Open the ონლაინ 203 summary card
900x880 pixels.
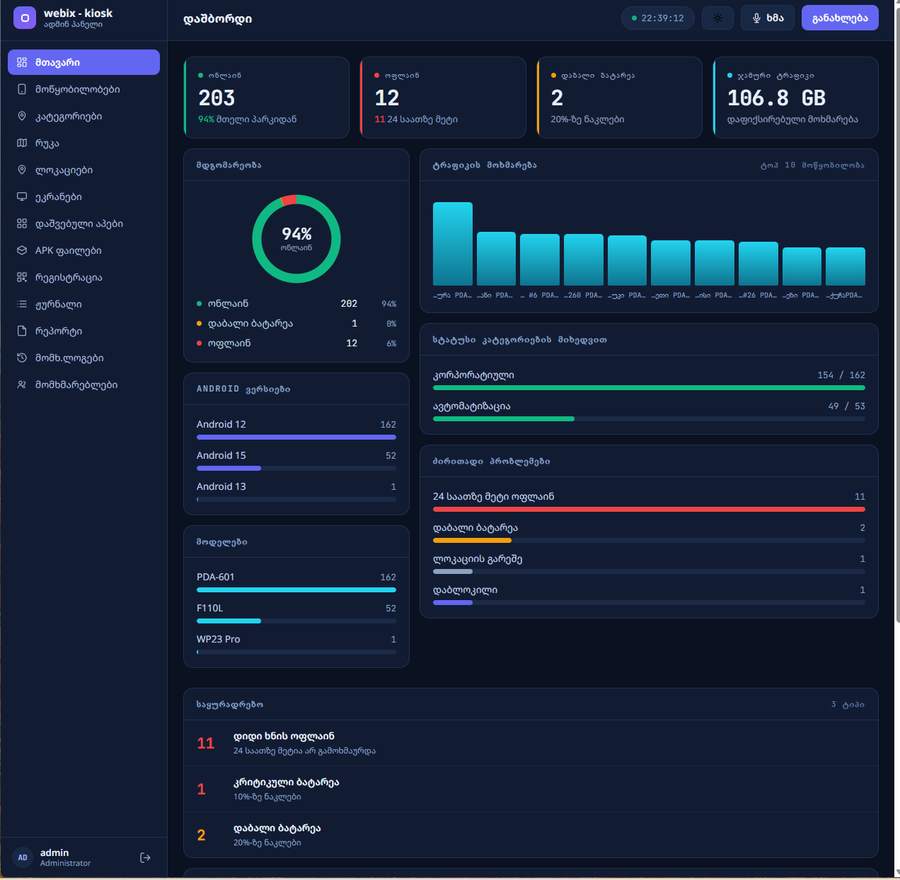pyautogui.click(x=266, y=97)
